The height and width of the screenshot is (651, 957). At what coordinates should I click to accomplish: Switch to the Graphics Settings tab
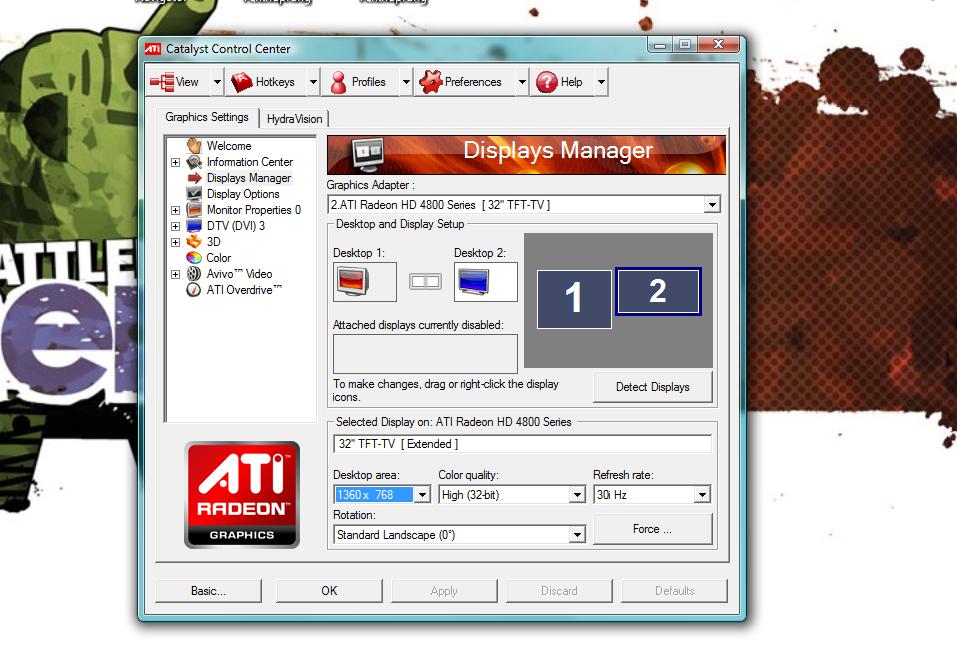[x=207, y=117]
